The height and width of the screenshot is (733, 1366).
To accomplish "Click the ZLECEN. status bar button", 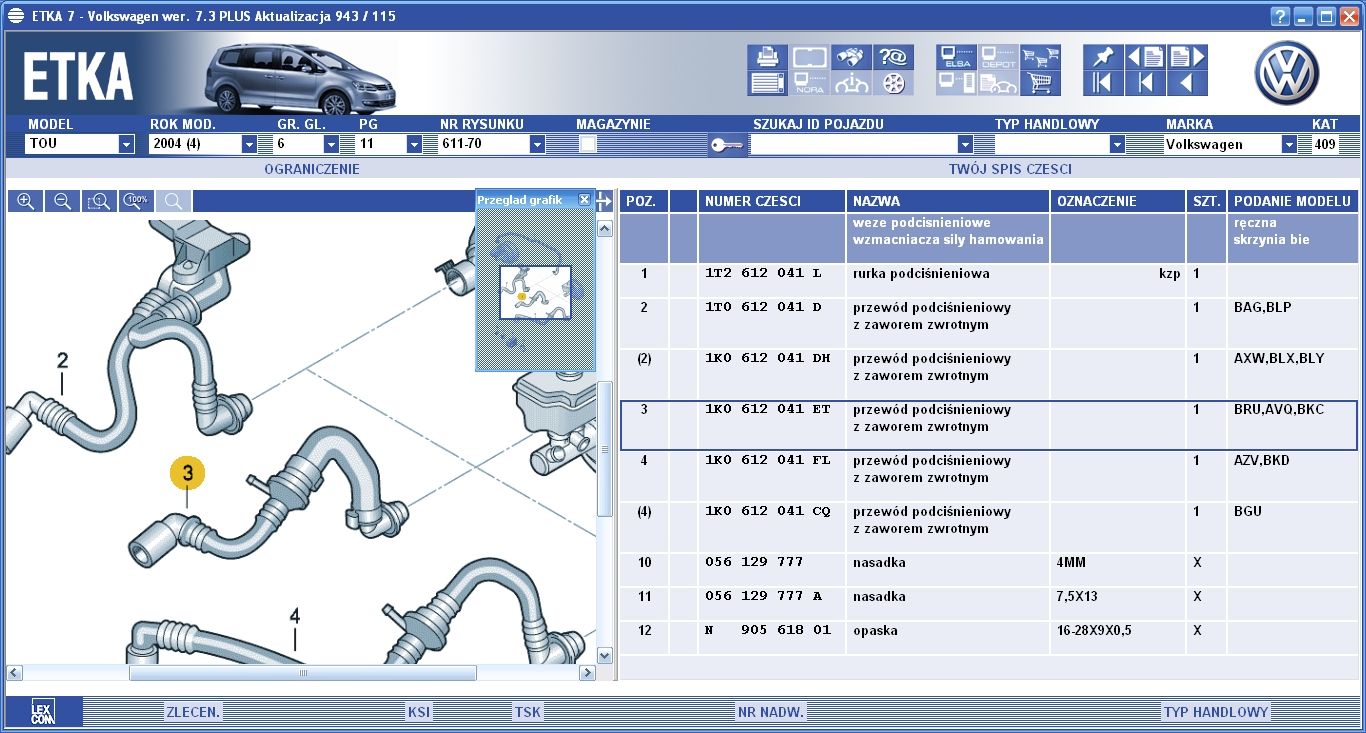I will (x=193, y=712).
